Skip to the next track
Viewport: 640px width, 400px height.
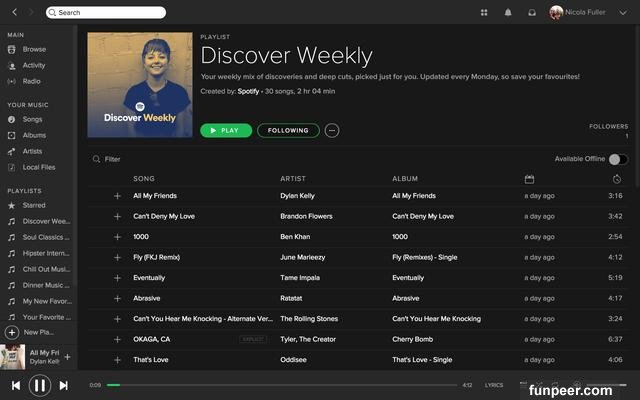63,385
